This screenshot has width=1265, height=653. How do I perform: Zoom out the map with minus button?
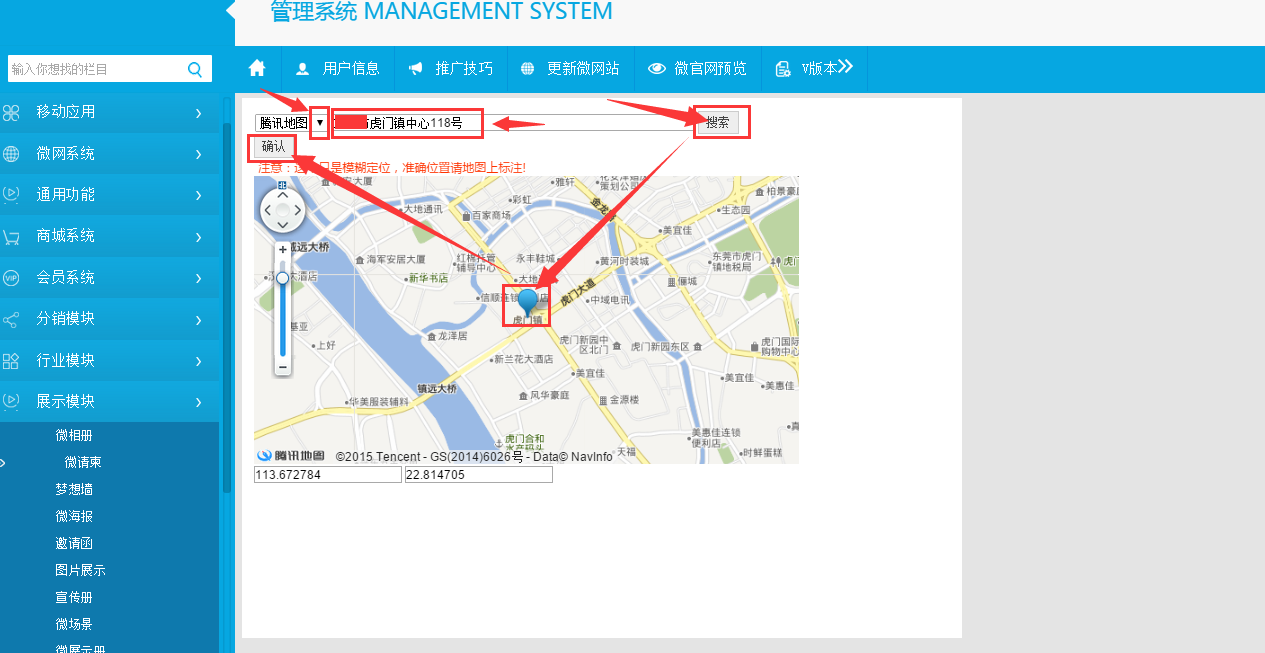coord(283,367)
